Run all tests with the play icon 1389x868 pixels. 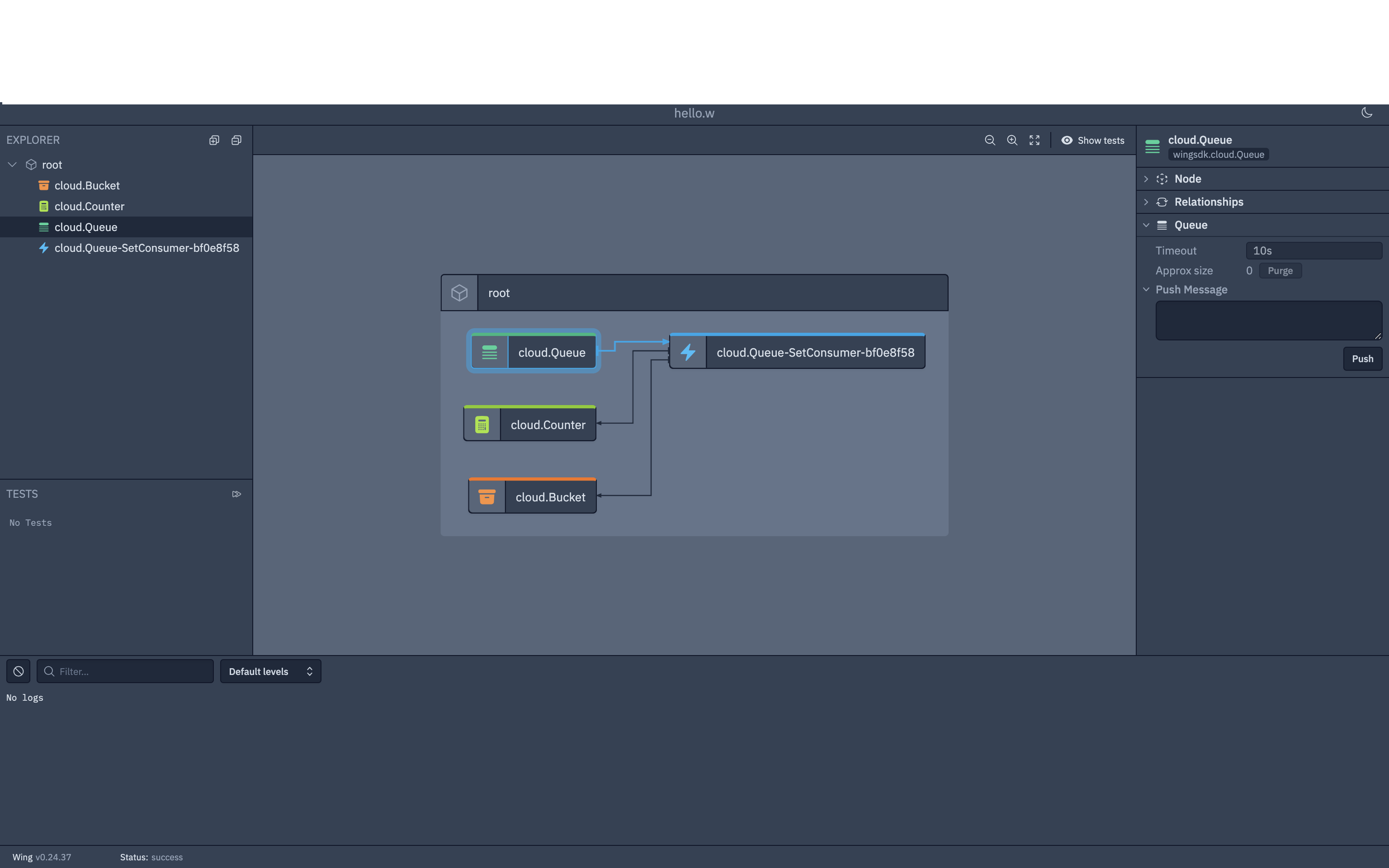coord(236,494)
